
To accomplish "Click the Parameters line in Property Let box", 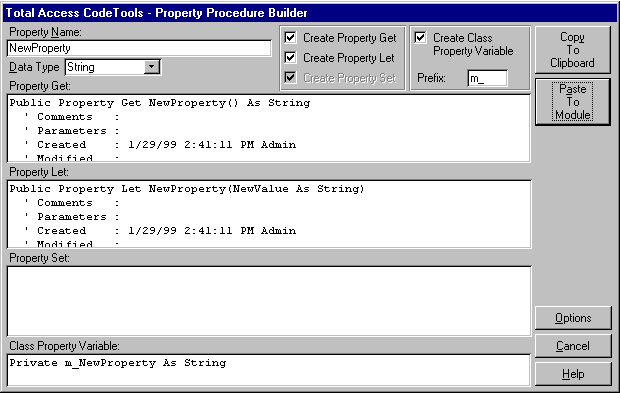I will tap(72, 217).
